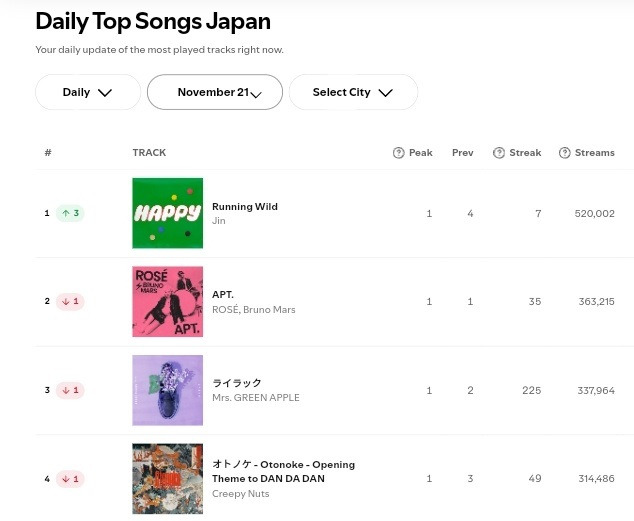This screenshot has height=521, width=634.
Task: Open the November 21 date dropdown
Action: click(x=215, y=92)
